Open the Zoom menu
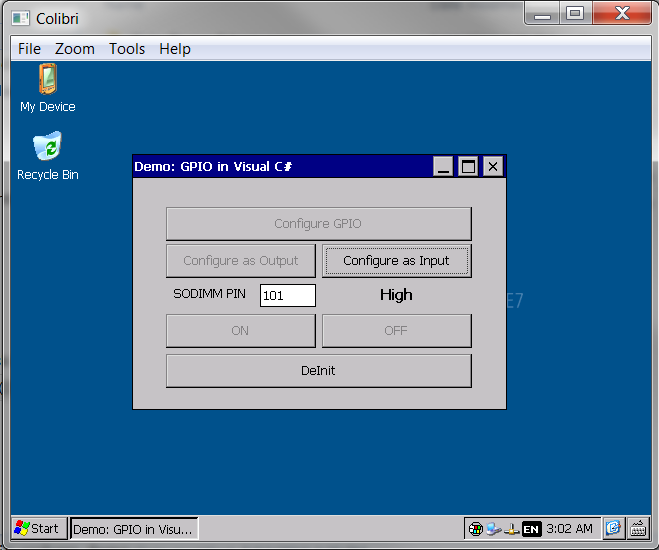This screenshot has width=659, height=550. [75, 49]
